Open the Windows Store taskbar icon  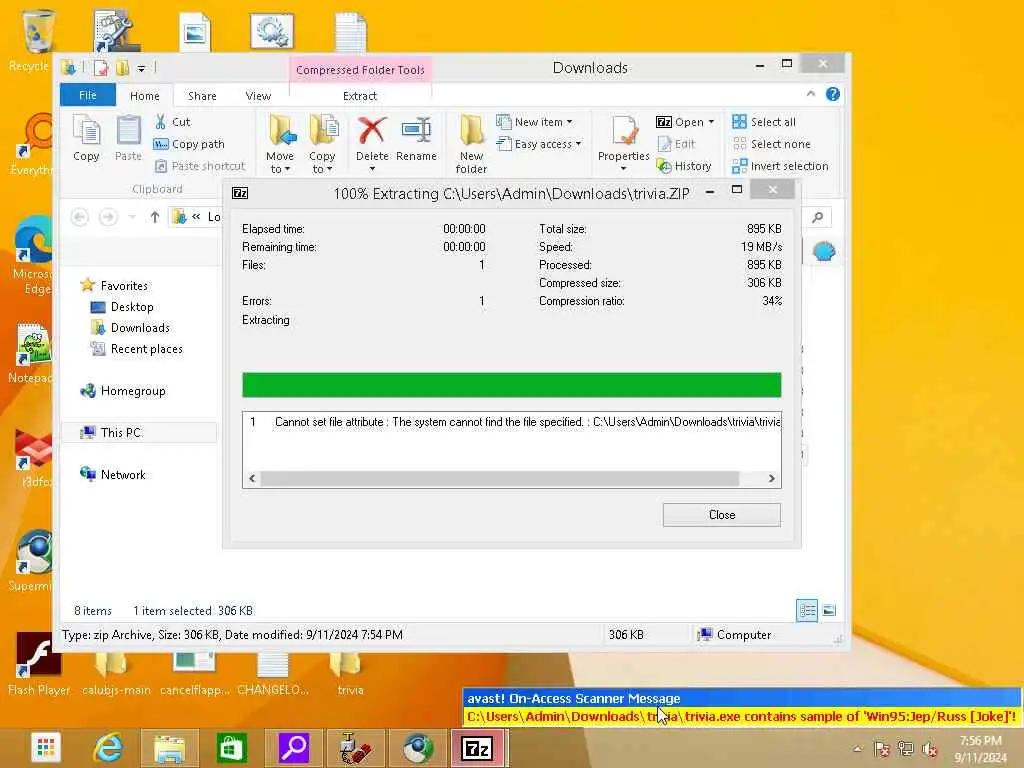[231, 748]
